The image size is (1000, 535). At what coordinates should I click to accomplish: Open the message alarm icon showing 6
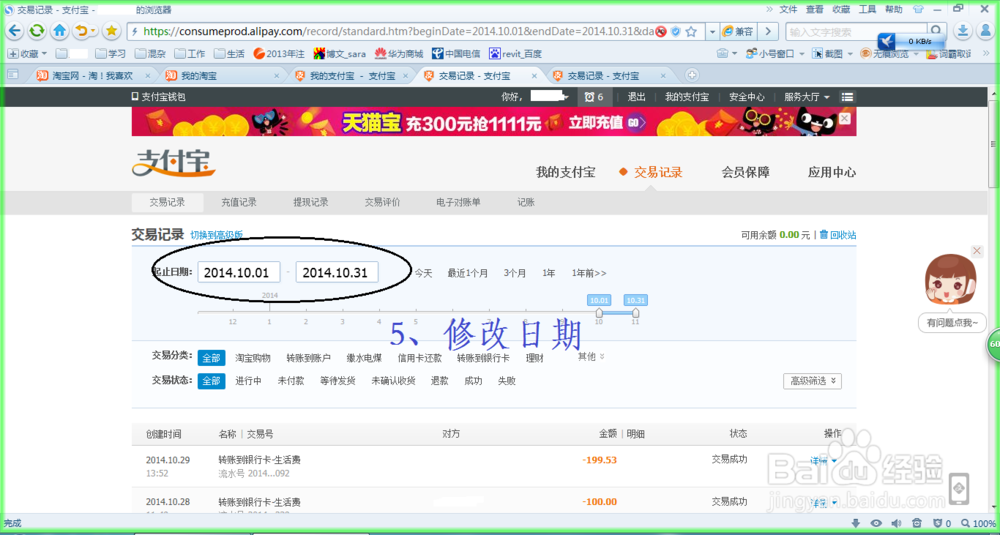coord(594,97)
